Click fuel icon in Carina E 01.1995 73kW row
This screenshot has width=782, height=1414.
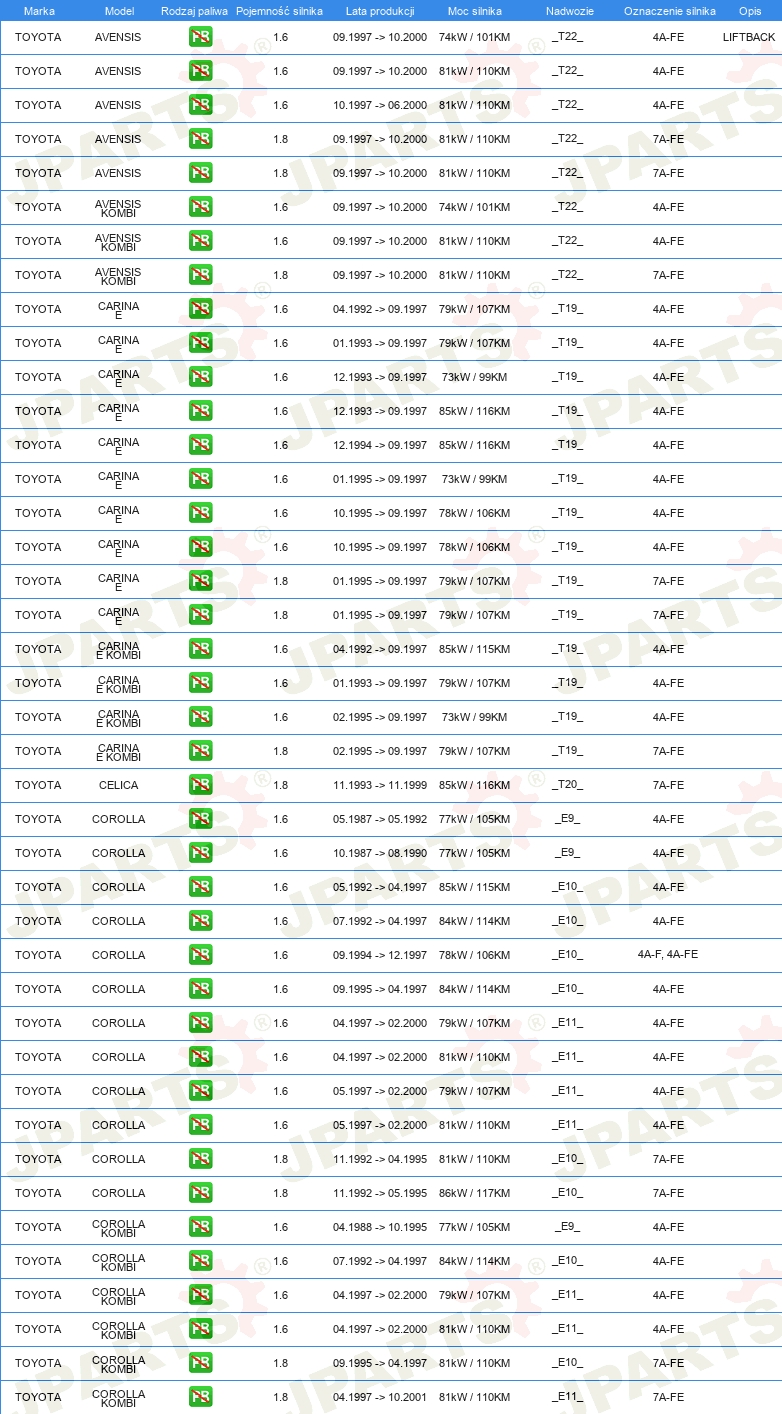click(200, 479)
